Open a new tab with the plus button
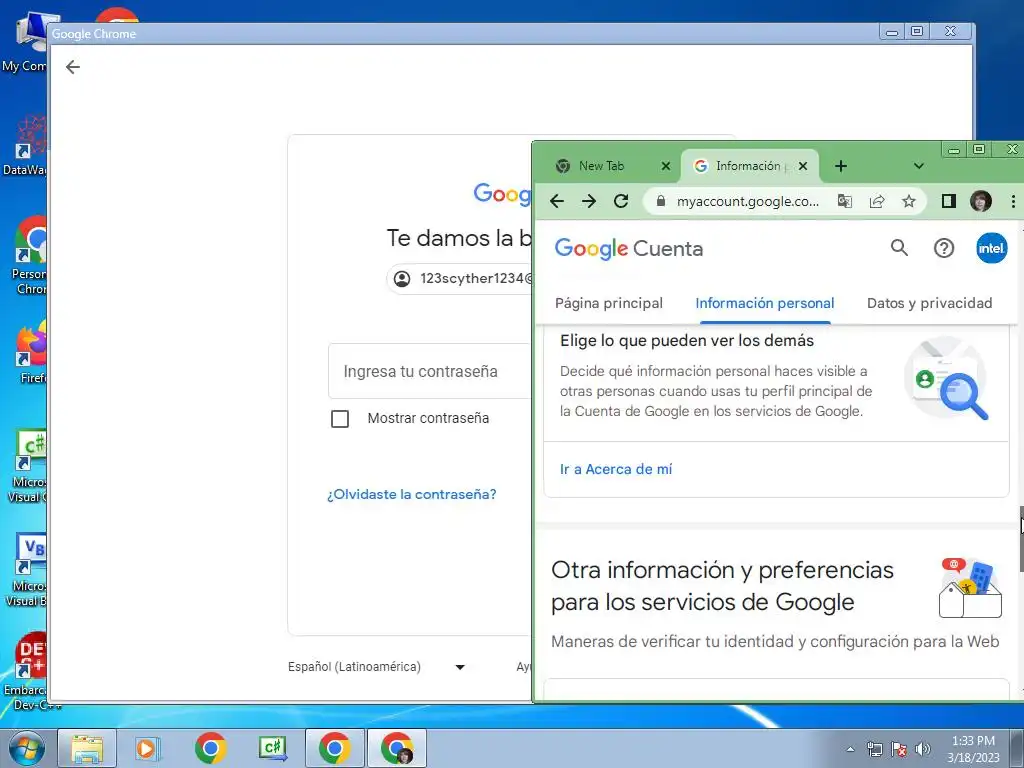This screenshot has height=768, width=1024. [840, 166]
